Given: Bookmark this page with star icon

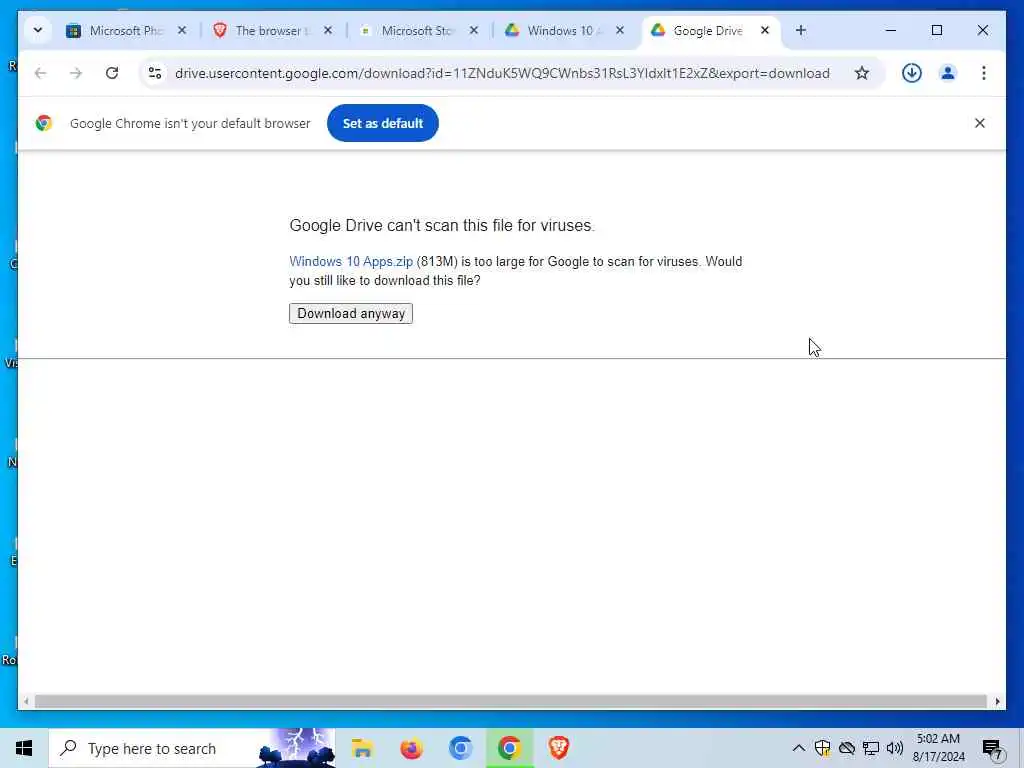Looking at the screenshot, I should pos(862,73).
